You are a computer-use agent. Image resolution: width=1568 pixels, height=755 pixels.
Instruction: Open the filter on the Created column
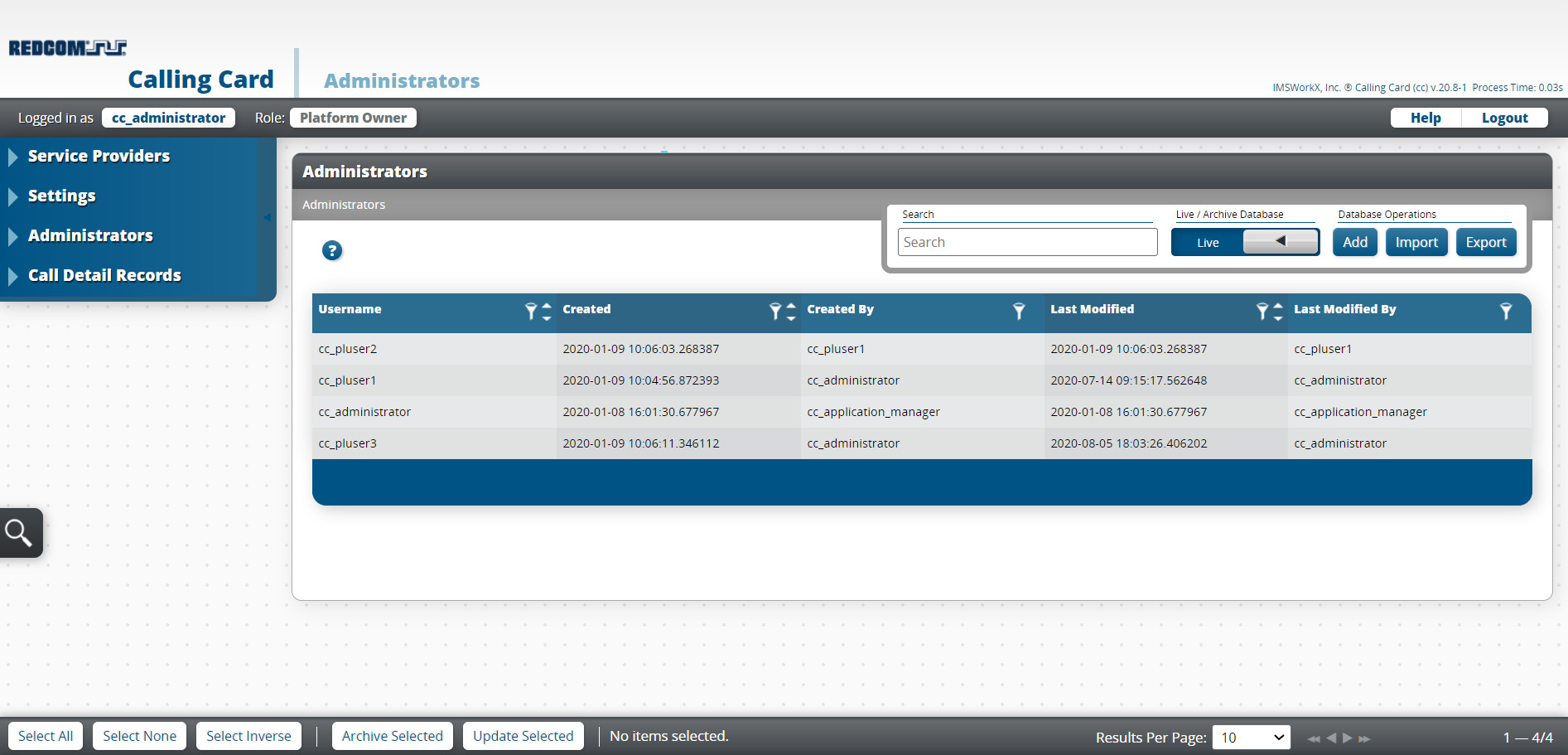click(775, 312)
